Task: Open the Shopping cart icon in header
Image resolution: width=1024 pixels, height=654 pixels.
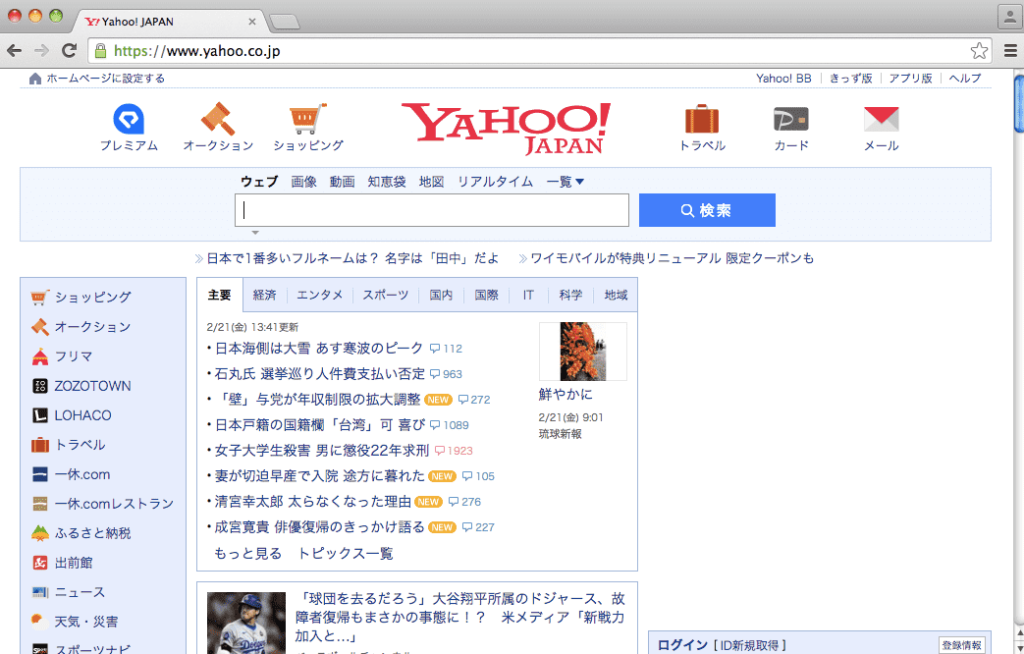Action: [x=308, y=119]
